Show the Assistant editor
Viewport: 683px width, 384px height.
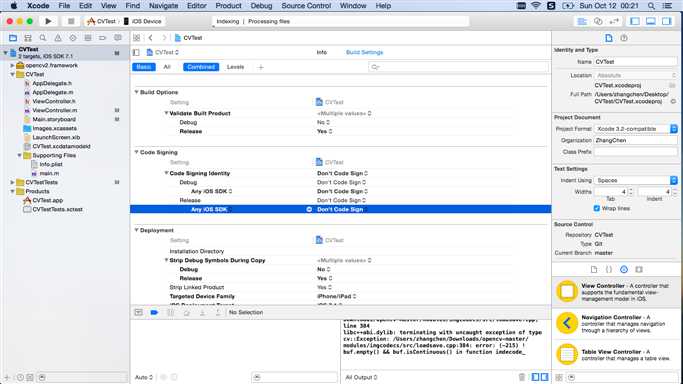(598, 21)
